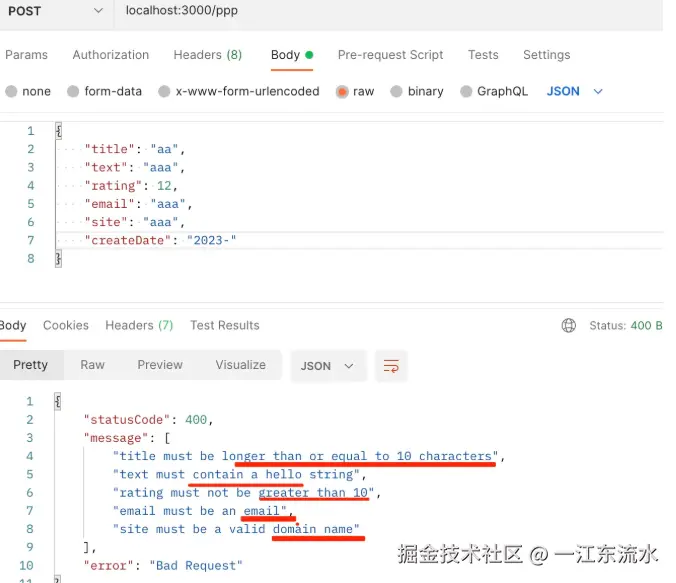Select the request Body tab
The width and height of the screenshot is (676, 583).
pyautogui.click(x=292, y=55)
